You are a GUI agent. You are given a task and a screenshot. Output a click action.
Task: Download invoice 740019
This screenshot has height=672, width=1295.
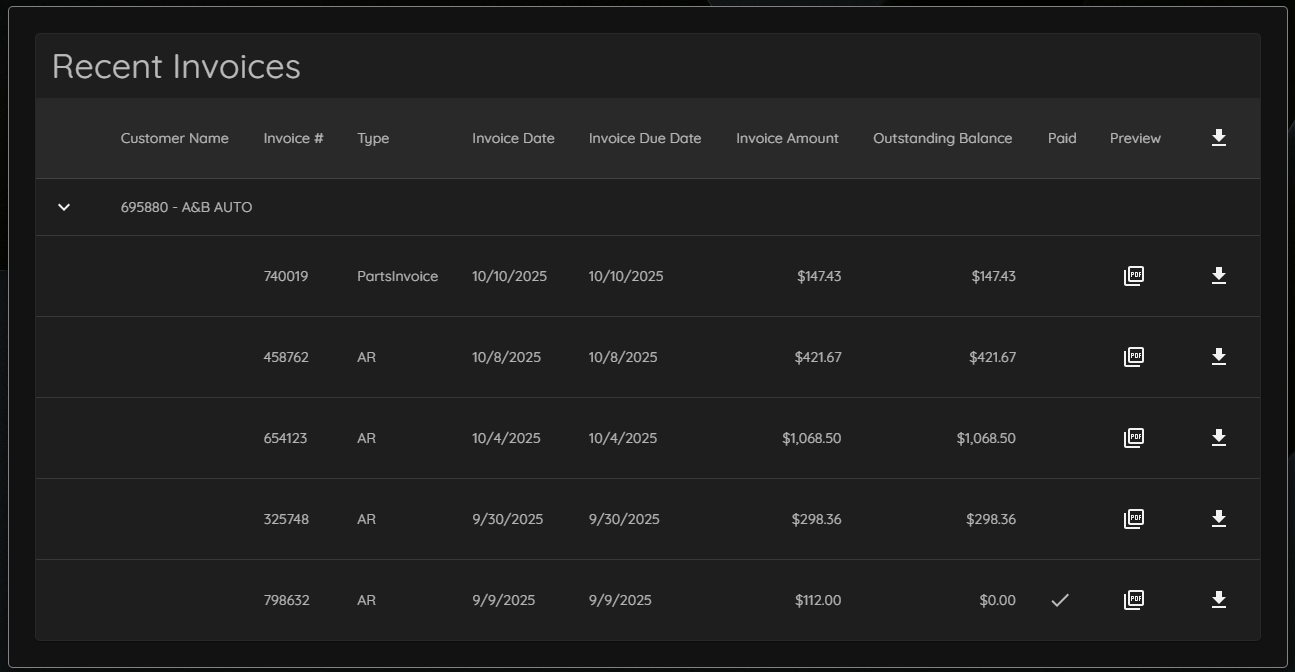tap(1218, 276)
